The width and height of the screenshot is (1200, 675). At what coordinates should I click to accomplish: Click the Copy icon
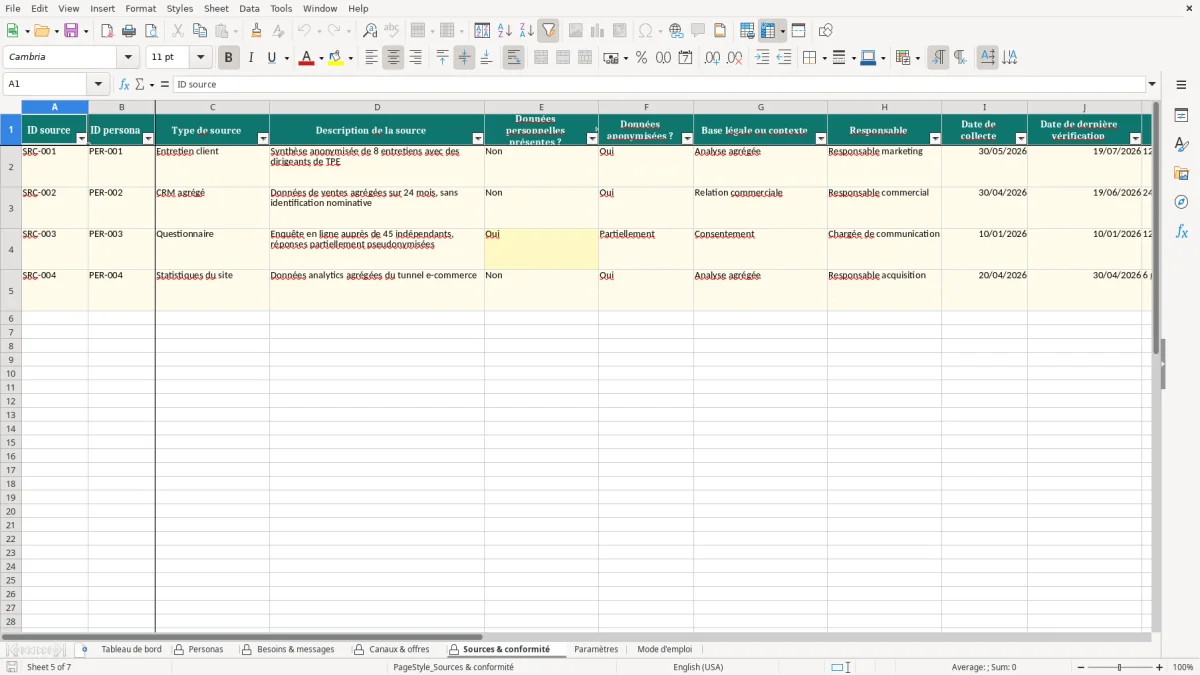(x=200, y=31)
